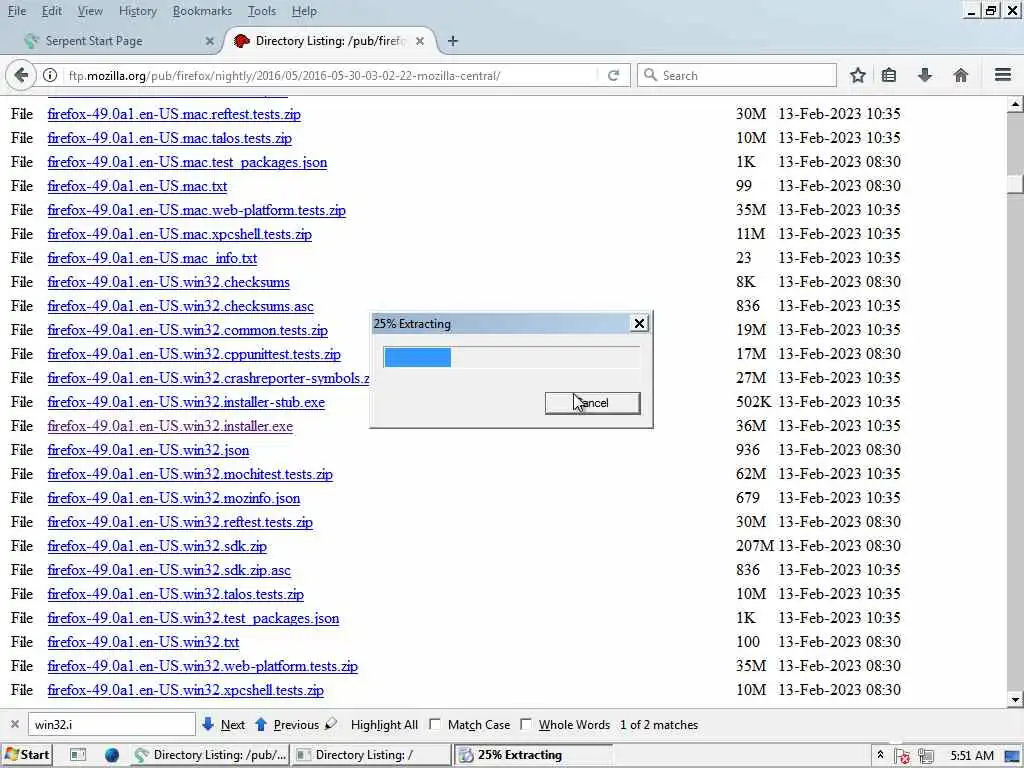Open firefox-49.0a1.en-US.win32.sdk.zip link
This screenshot has height=768, width=1024.
(157, 546)
